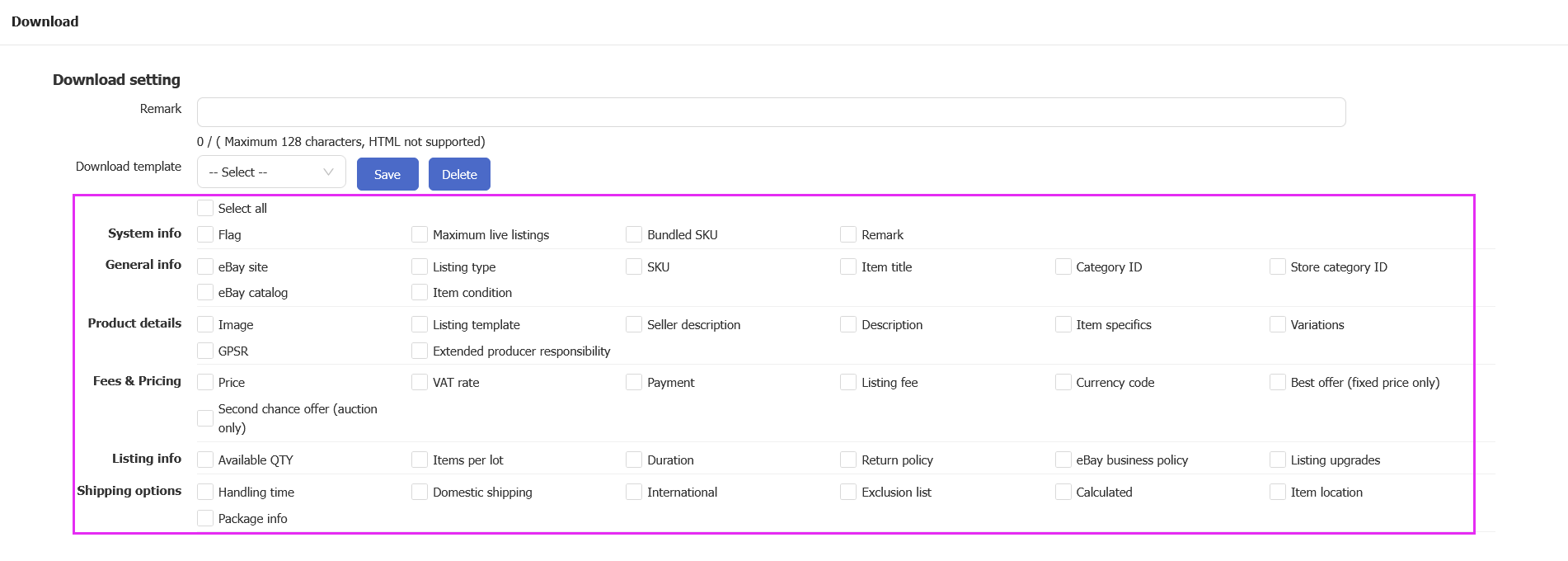Tick Second chance offer (auction only) checkbox
This screenshot has width=1568, height=561.
[205, 418]
